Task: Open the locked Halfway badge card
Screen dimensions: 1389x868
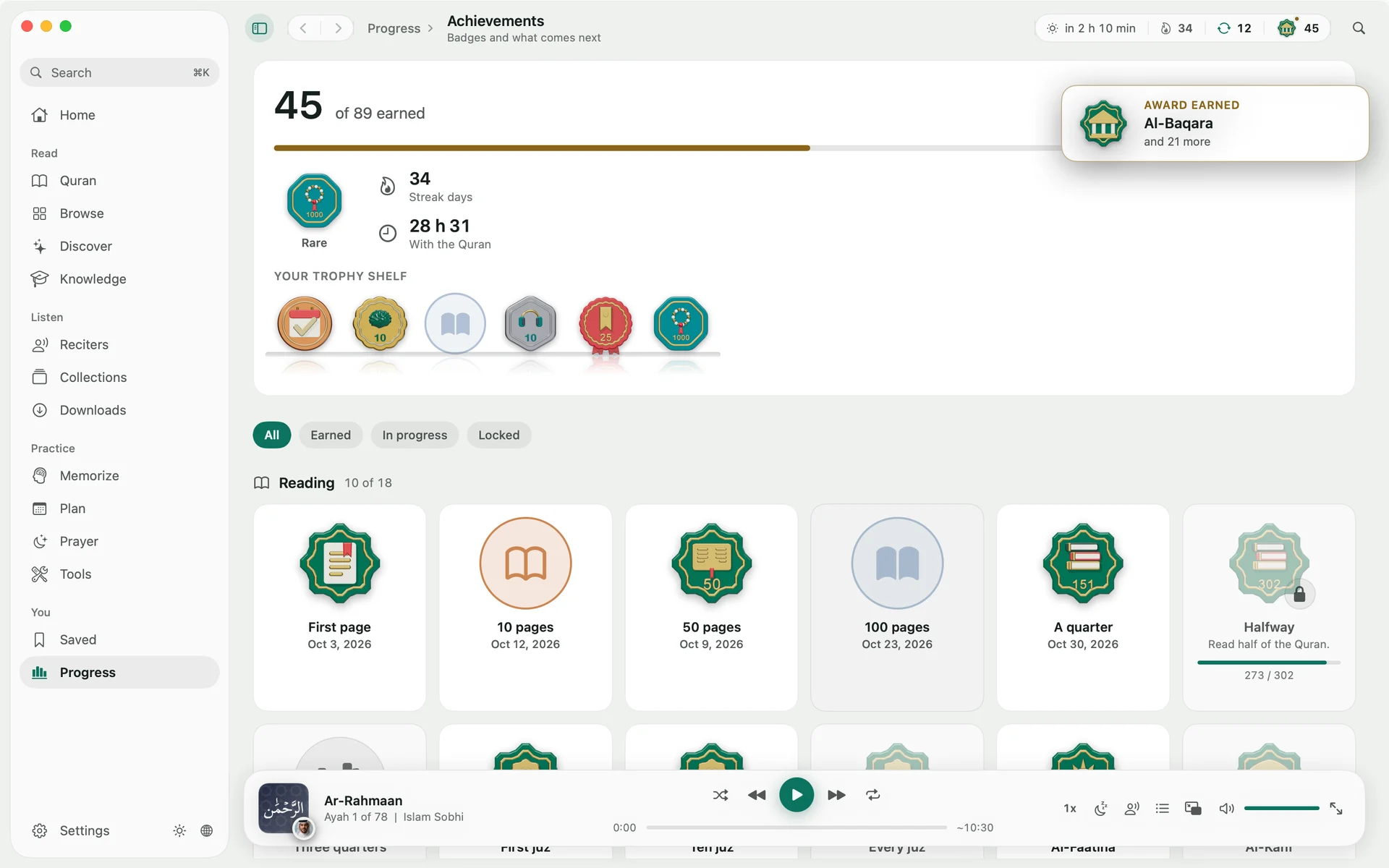Action: [1269, 608]
